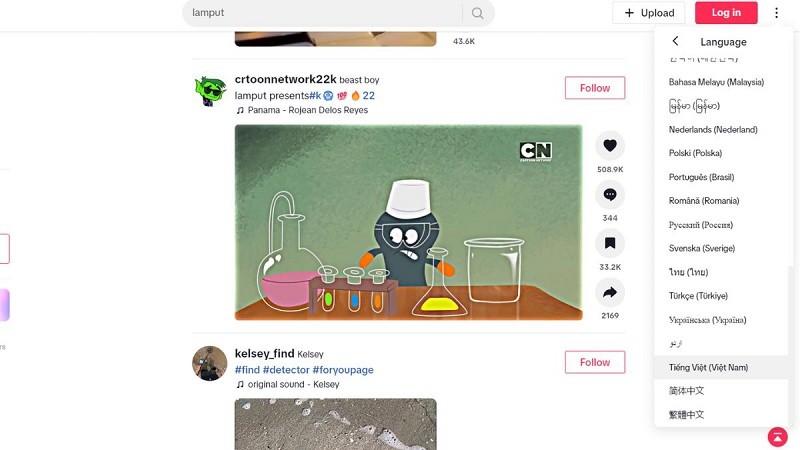Viewport: 800px width, 450px height.
Task: Open crtoonnetwork22k profile avatar
Action: (210, 91)
